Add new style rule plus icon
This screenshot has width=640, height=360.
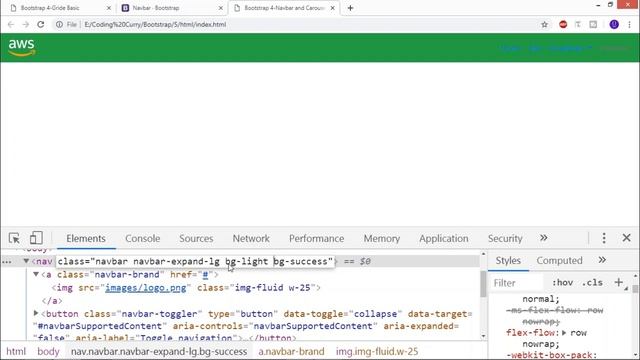(x=619, y=282)
